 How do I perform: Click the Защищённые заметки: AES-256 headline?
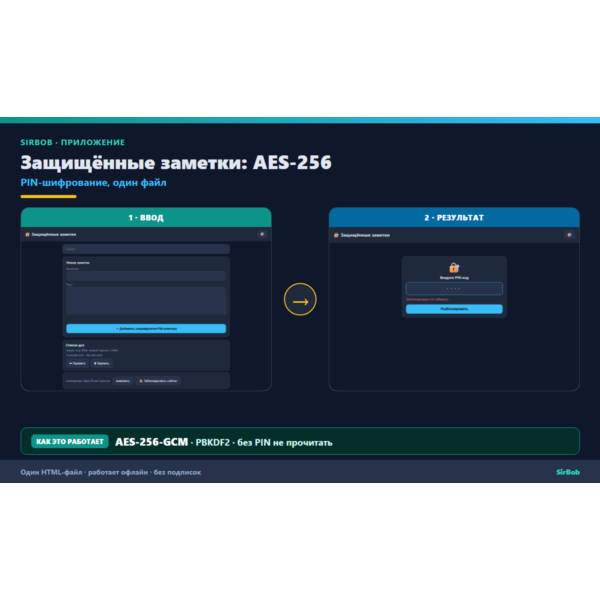[176, 163]
